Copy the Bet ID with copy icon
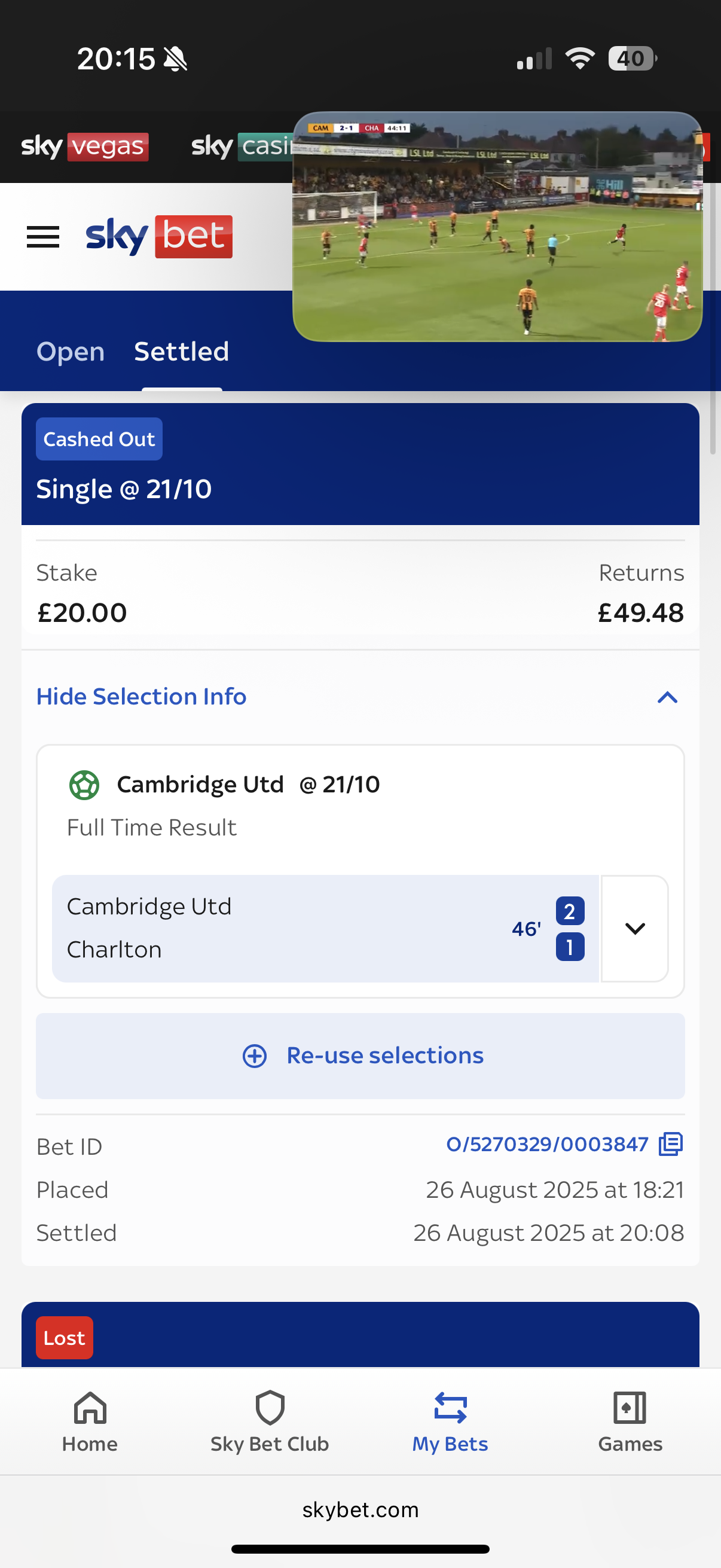 pyautogui.click(x=671, y=1145)
